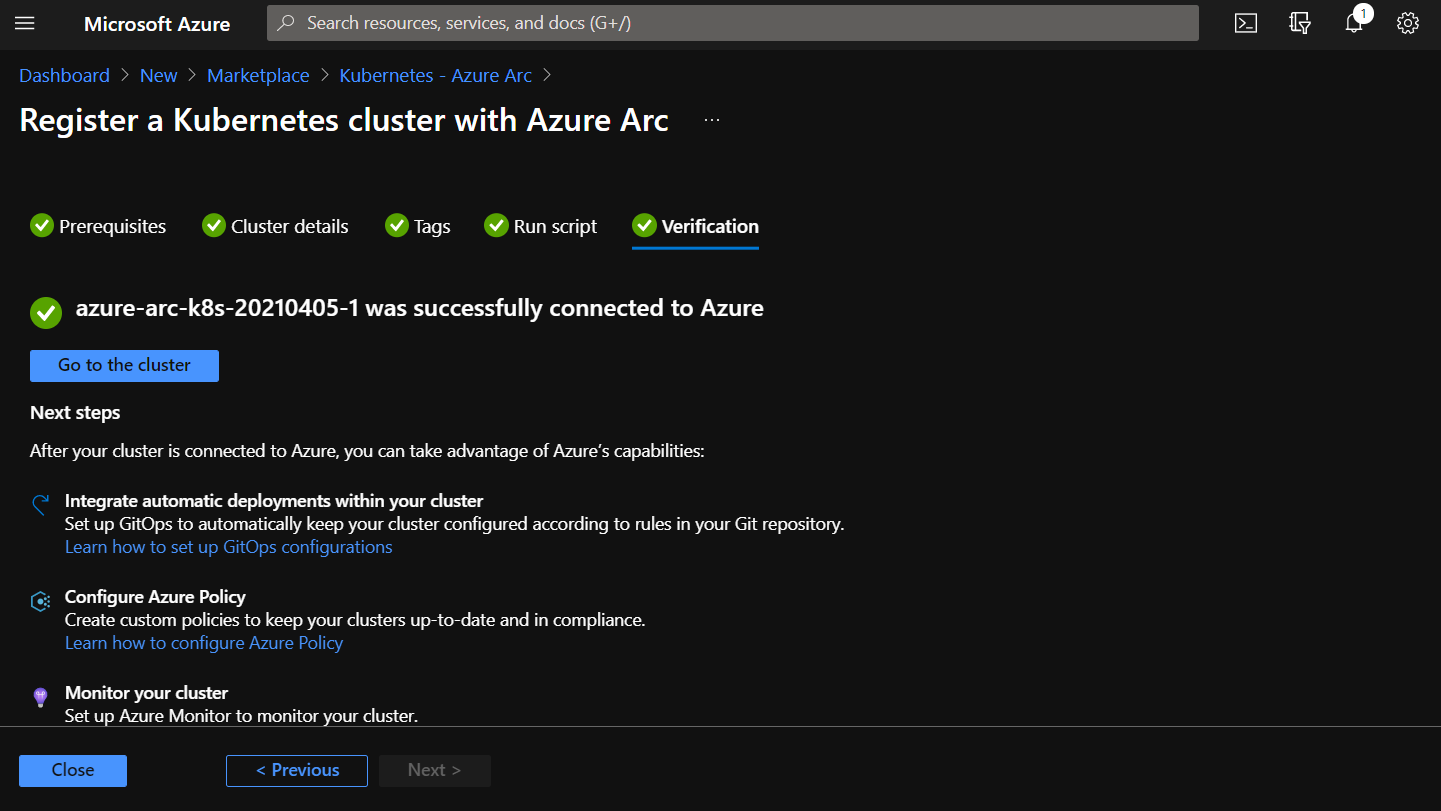
Task: Click the Monitor your cluster lightbulb icon
Action: 41,697
